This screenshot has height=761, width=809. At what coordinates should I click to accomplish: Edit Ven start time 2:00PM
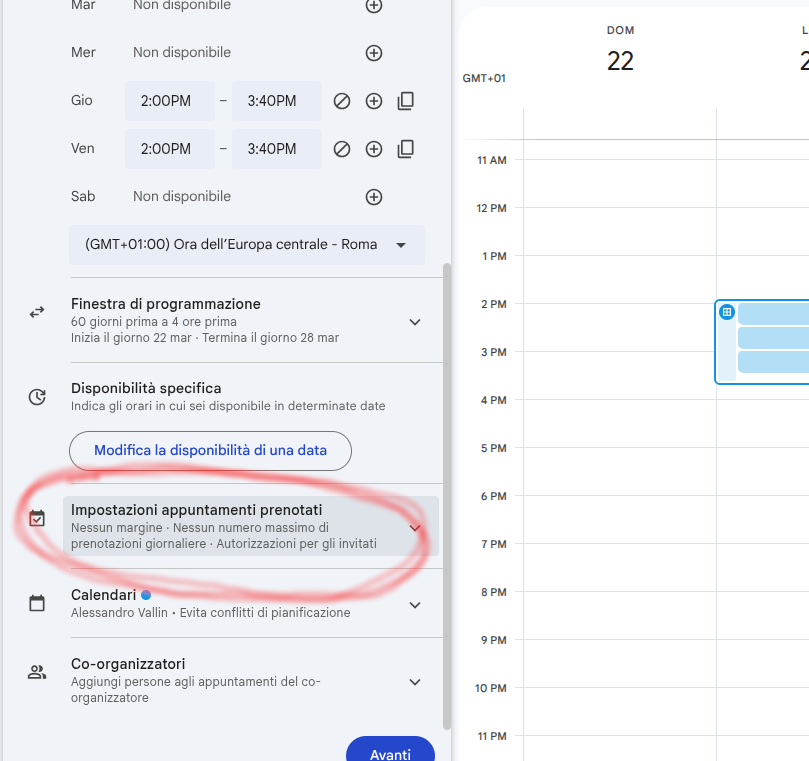coord(170,149)
